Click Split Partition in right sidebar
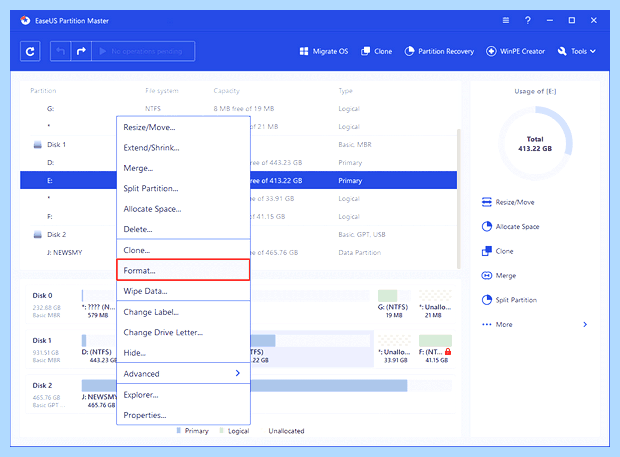The image size is (620, 457). point(509,300)
